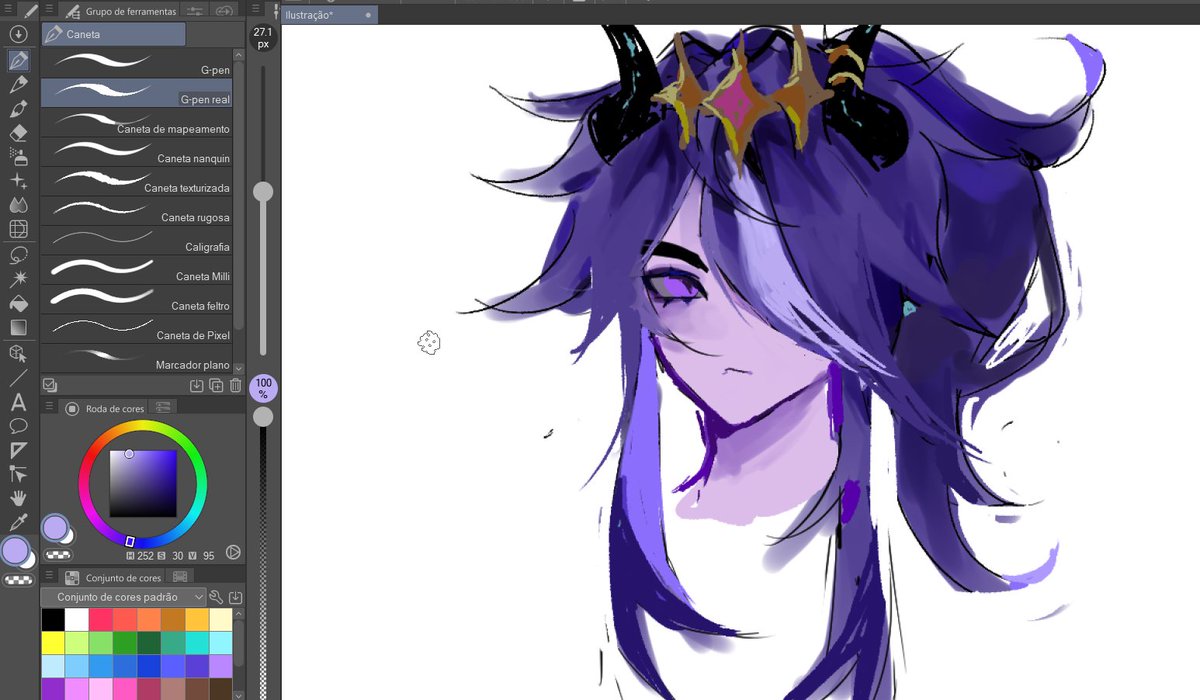Select the straight Line figure tool

coord(18,378)
